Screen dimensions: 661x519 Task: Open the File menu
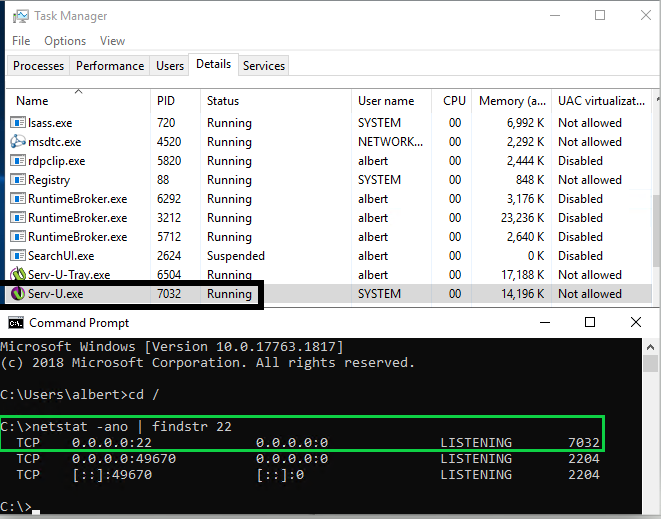point(21,41)
